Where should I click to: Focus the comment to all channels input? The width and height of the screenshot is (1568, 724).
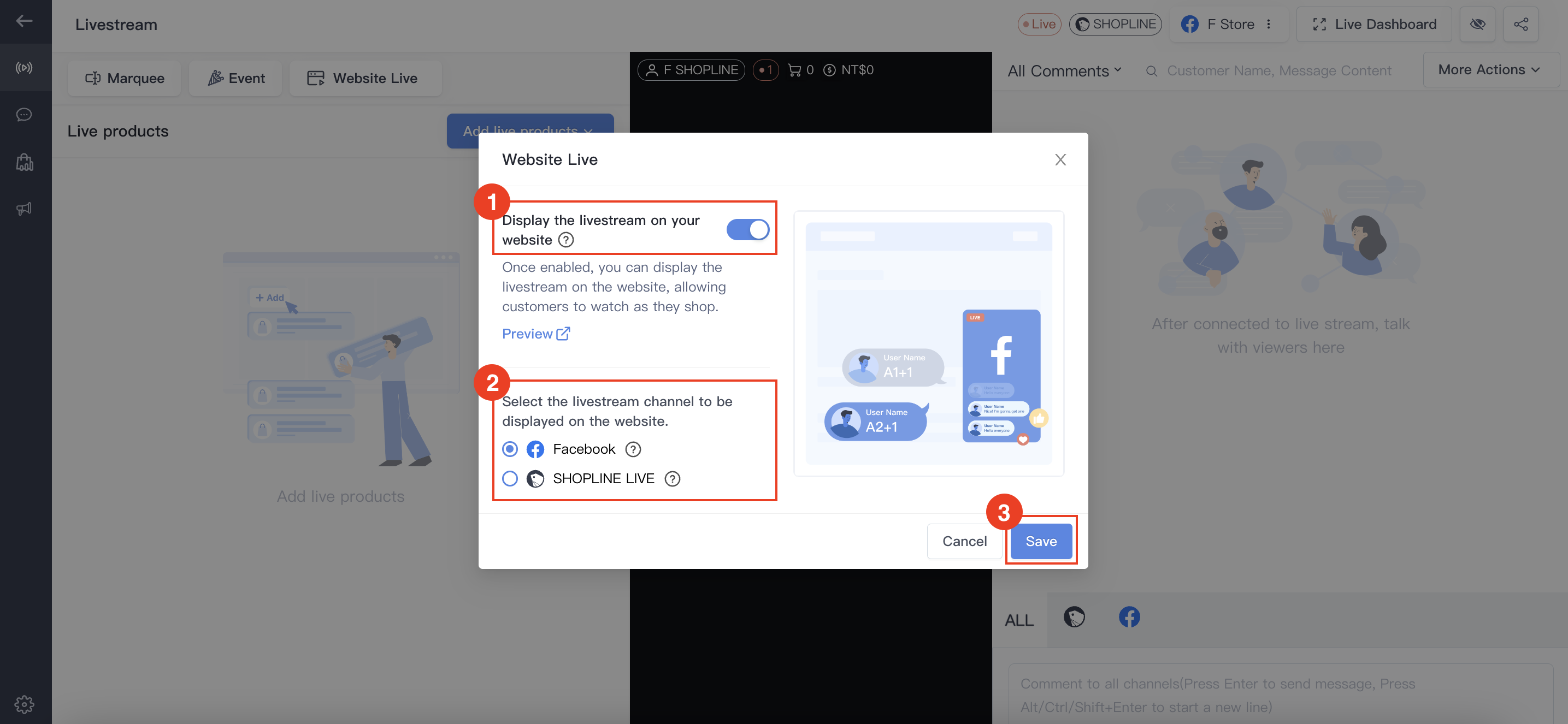[x=1281, y=695]
